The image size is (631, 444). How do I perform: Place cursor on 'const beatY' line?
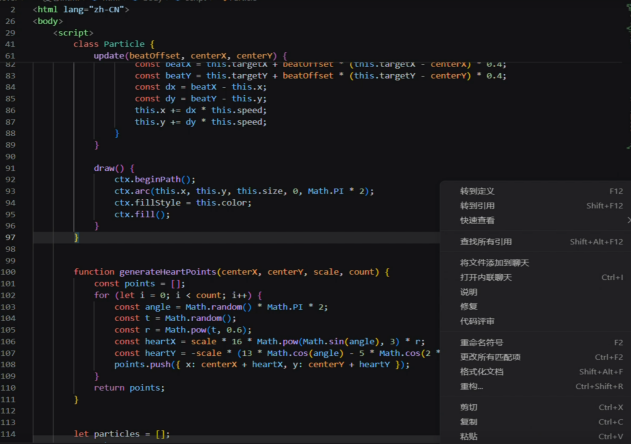[x=320, y=76]
